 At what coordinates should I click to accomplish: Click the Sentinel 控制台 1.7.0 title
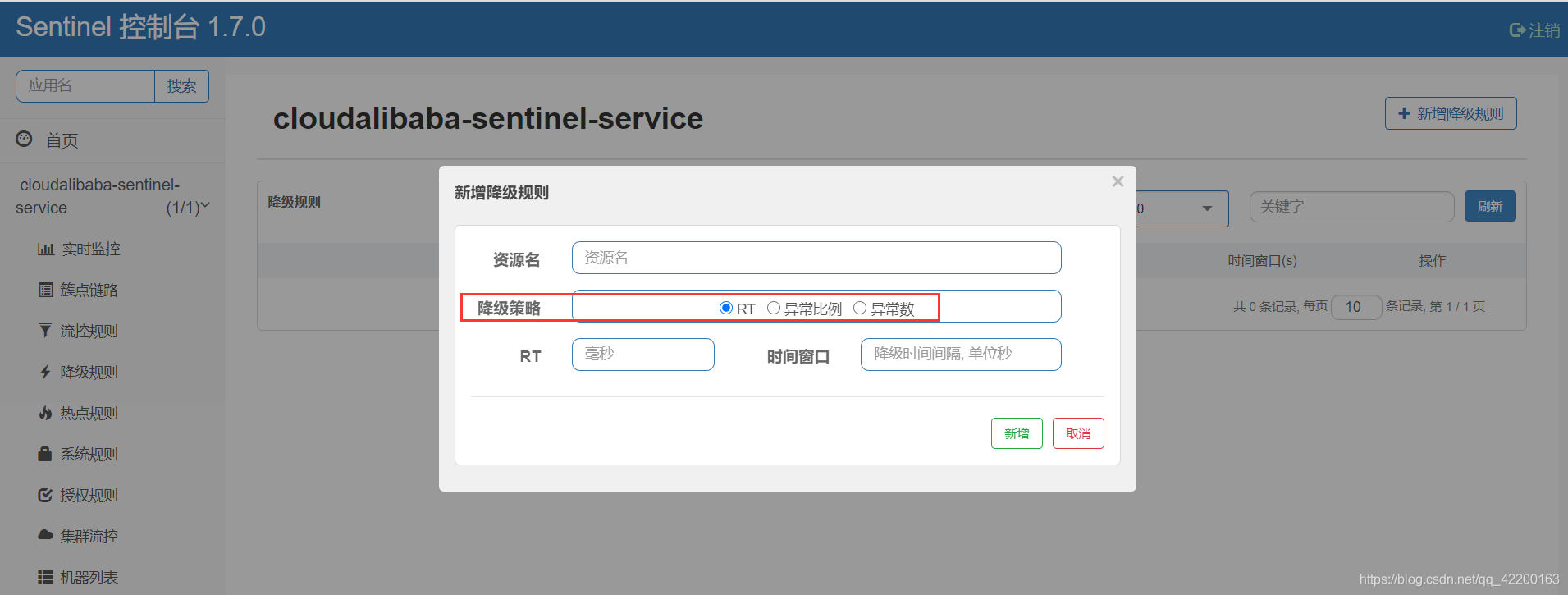point(140,27)
